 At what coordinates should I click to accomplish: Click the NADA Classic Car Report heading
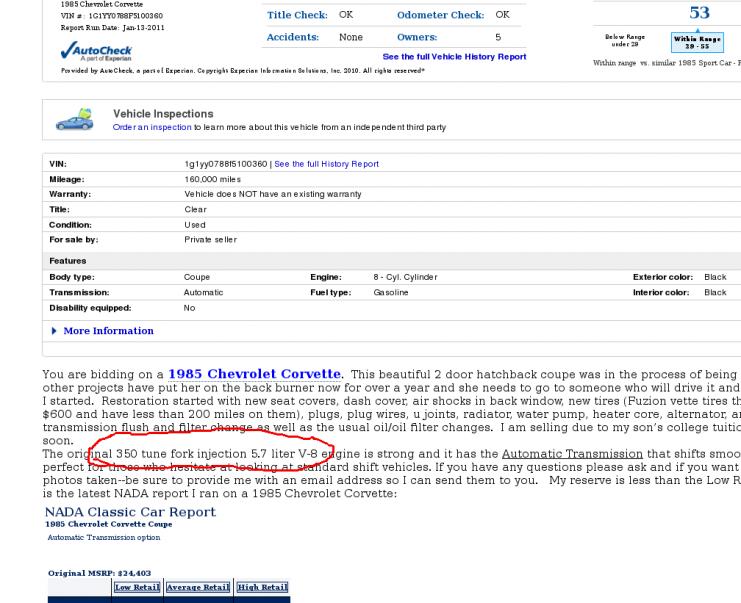coord(130,512)
